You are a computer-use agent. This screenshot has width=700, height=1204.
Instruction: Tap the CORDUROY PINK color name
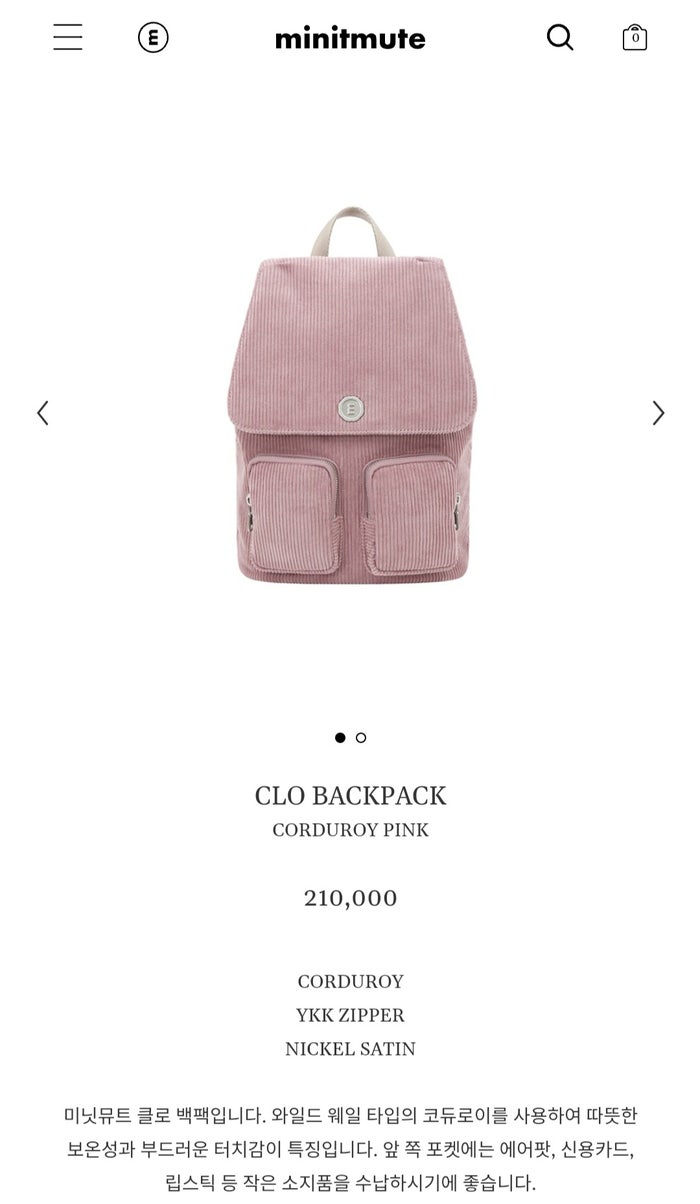(350, 831)
